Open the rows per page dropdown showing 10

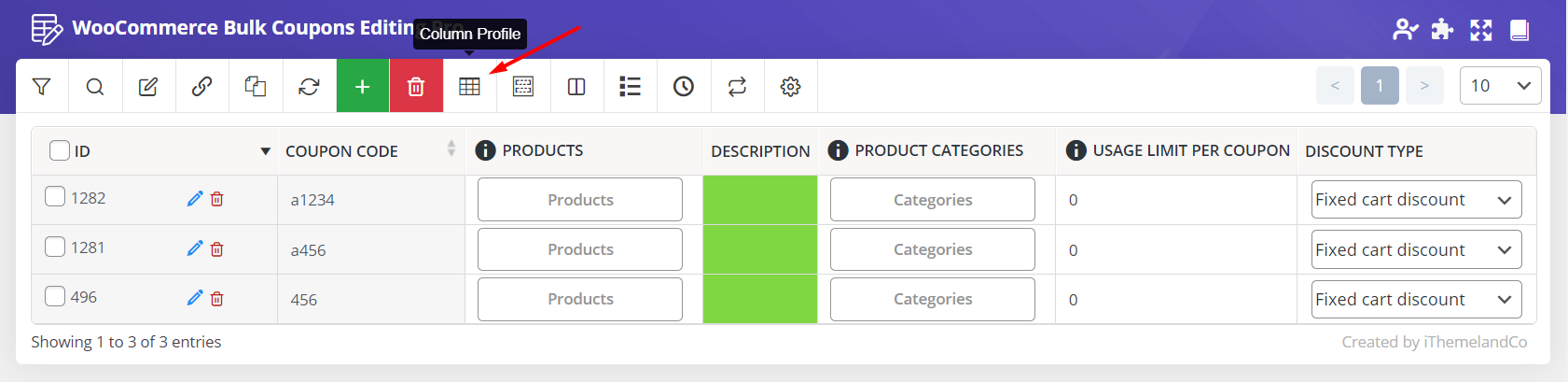click(1500, 86)
